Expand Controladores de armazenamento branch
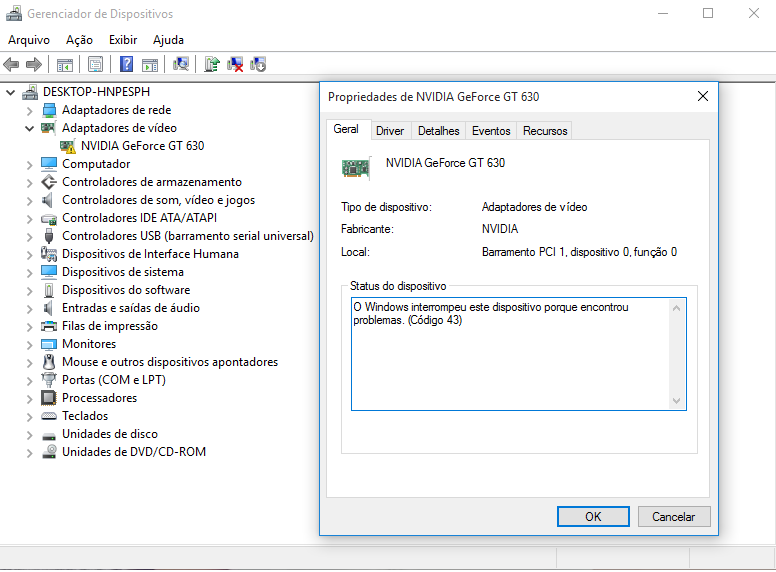The width and height of the screenshot is (776, 572). 29,183
